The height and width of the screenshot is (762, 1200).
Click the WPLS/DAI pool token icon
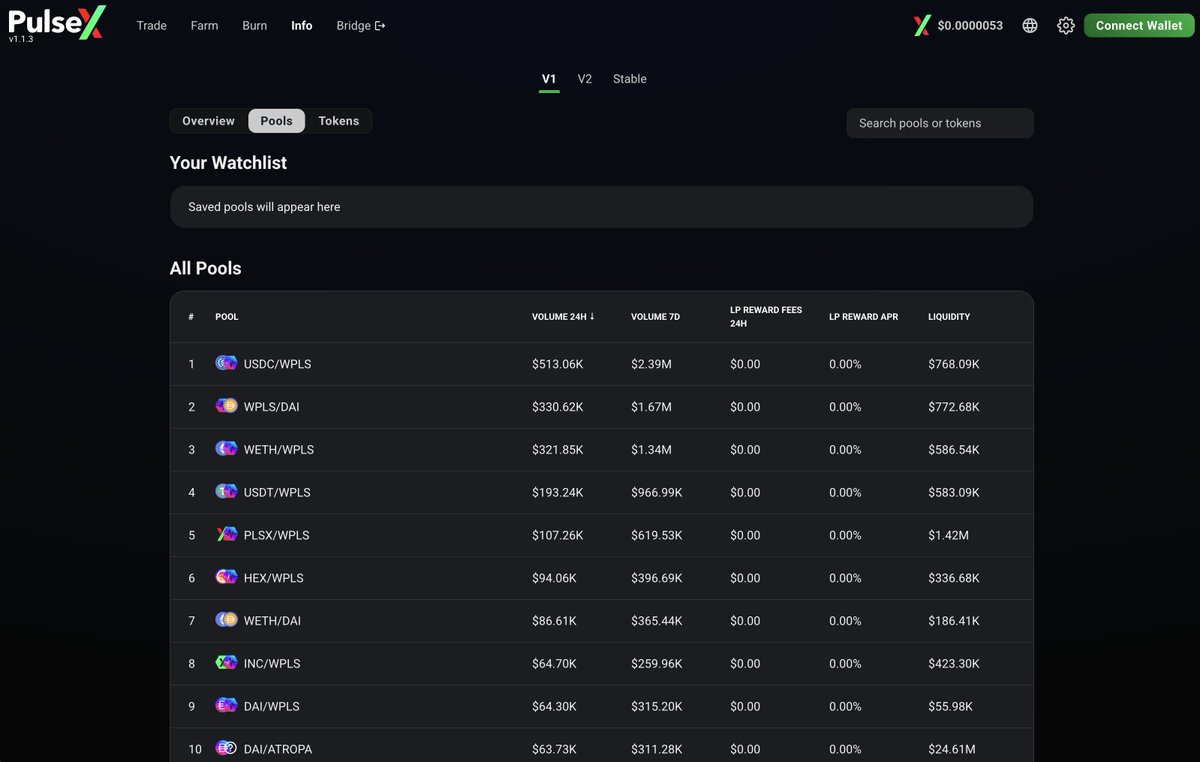tap(226, 407)
